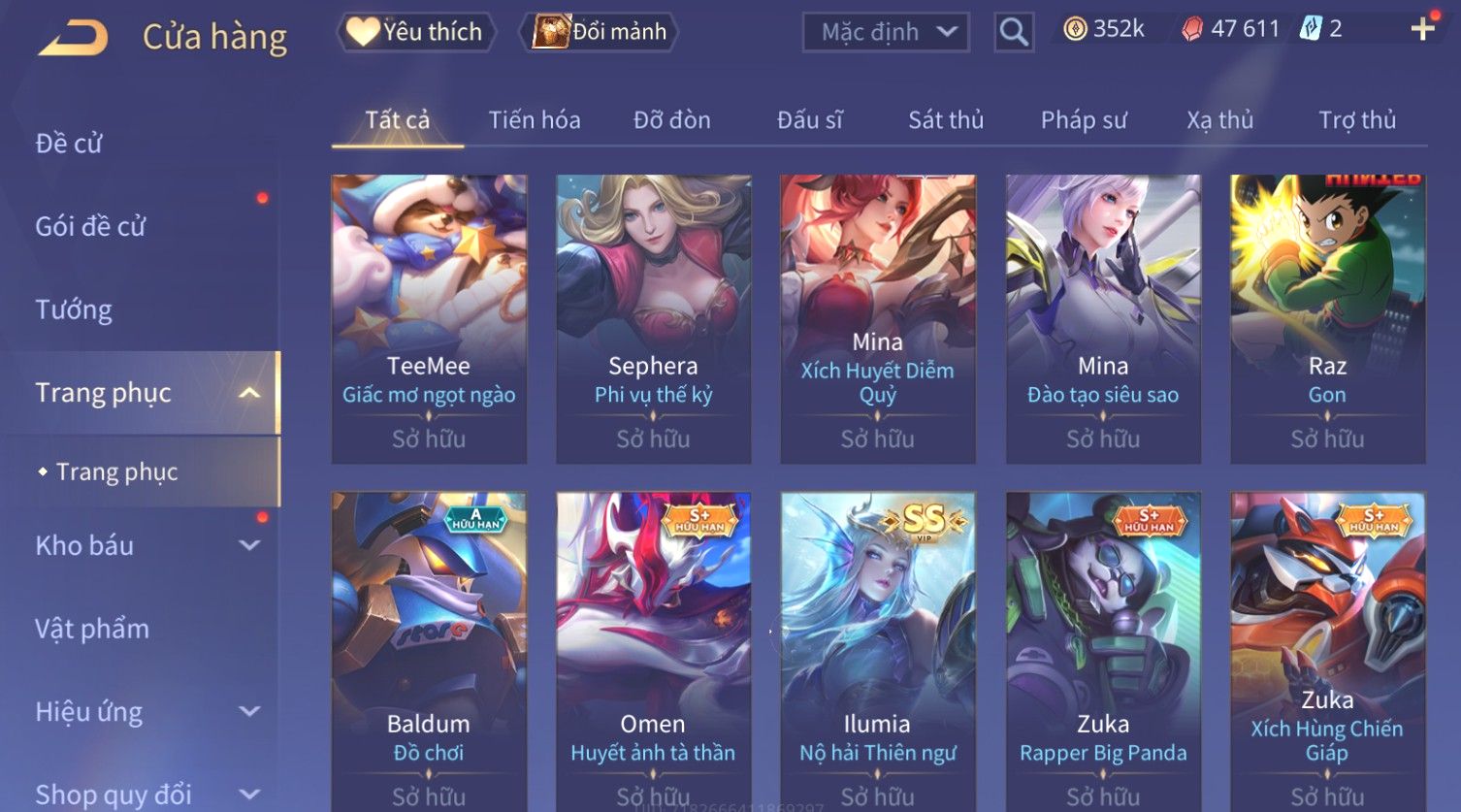This screenshot has height=812, width=1461.
Task: Open Gói đề cử in the sidebar
Action: click(90, 227)
